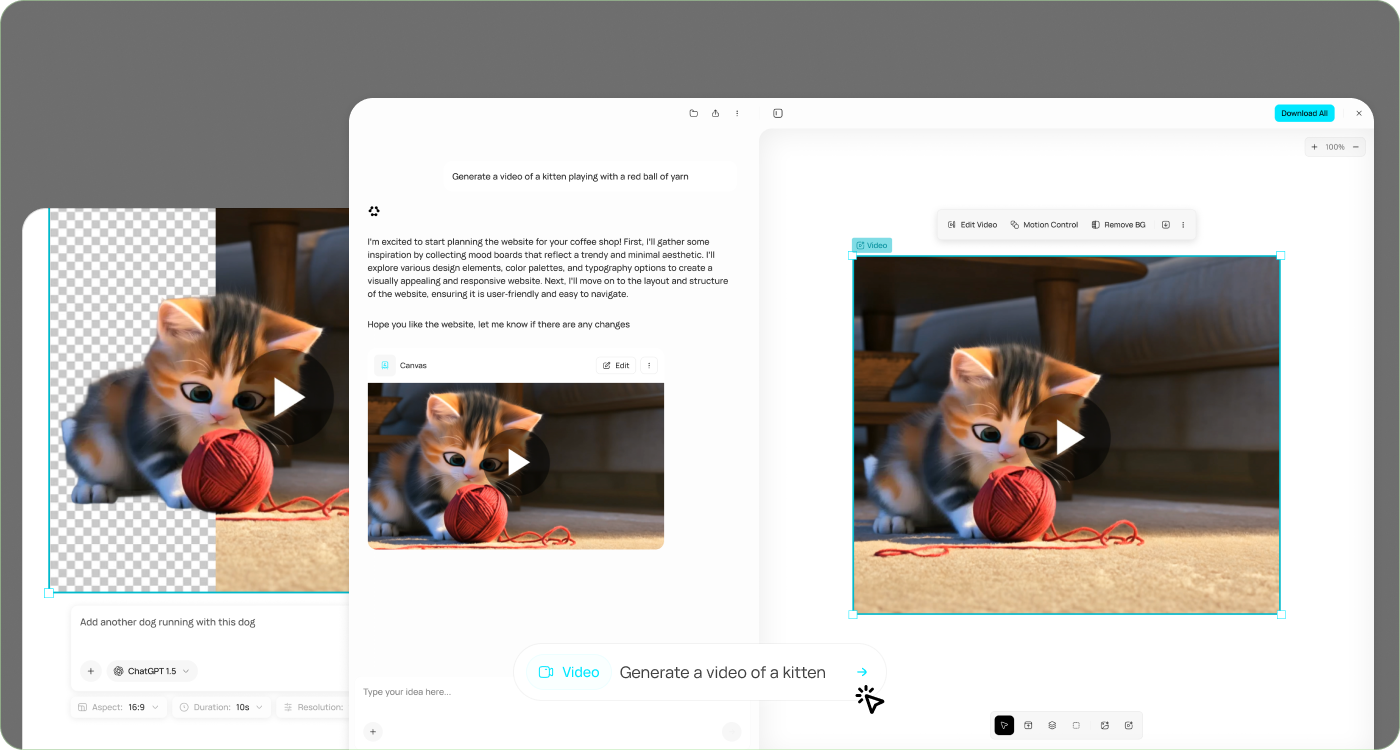Download the selected video clip
The height and width of the screenshot is (750, 1400).
click(x=1166, y=224)
